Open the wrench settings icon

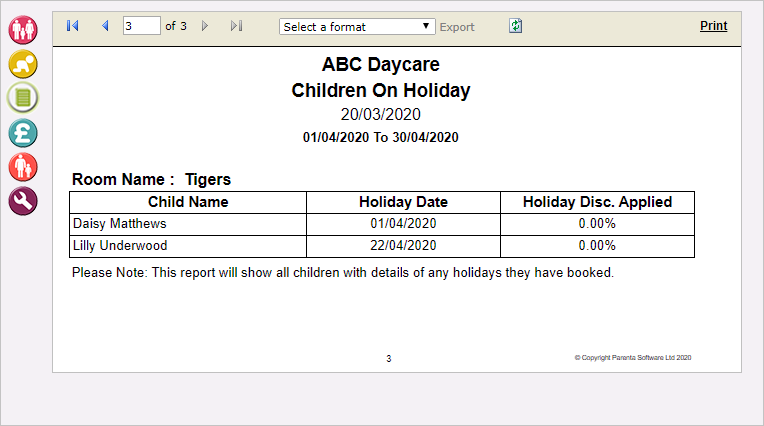point(23,201)
